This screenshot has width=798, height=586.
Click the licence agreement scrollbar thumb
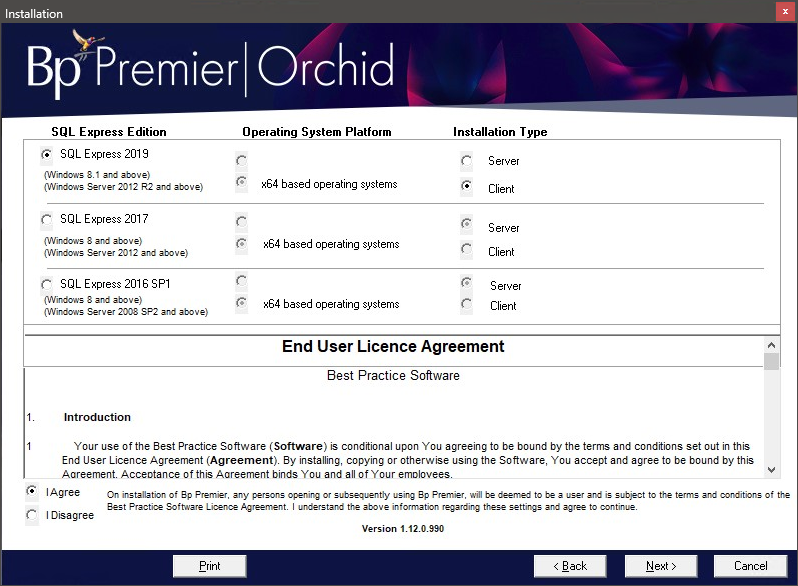(772, 361)
